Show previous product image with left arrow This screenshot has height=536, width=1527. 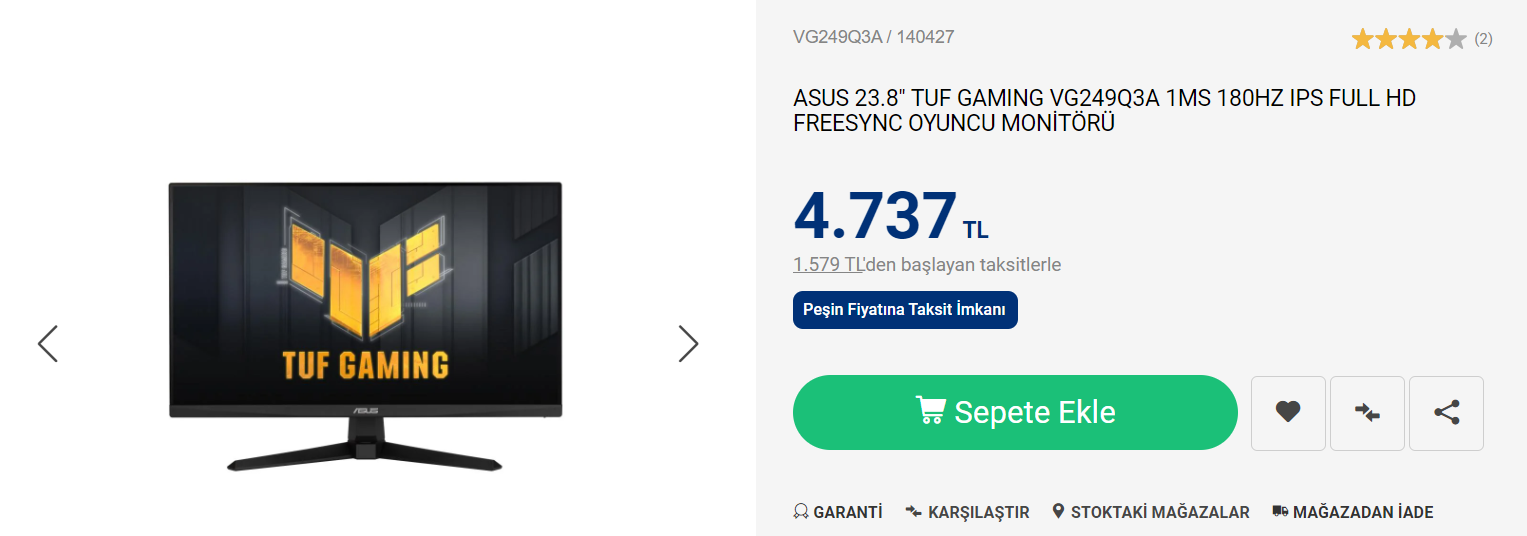(x=47, y=343)
